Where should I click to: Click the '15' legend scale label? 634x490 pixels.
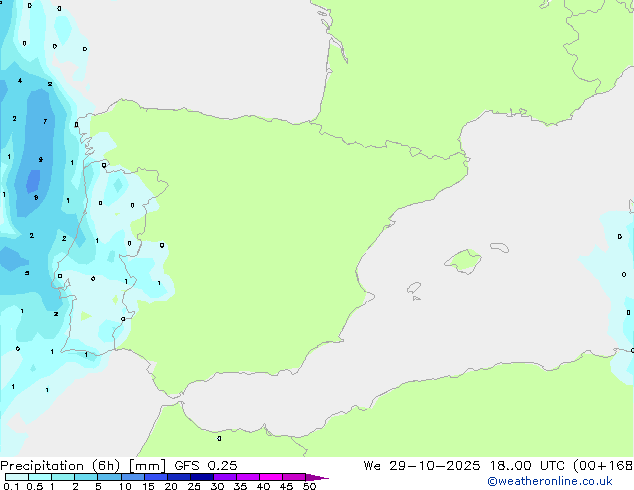click(148, 486)
